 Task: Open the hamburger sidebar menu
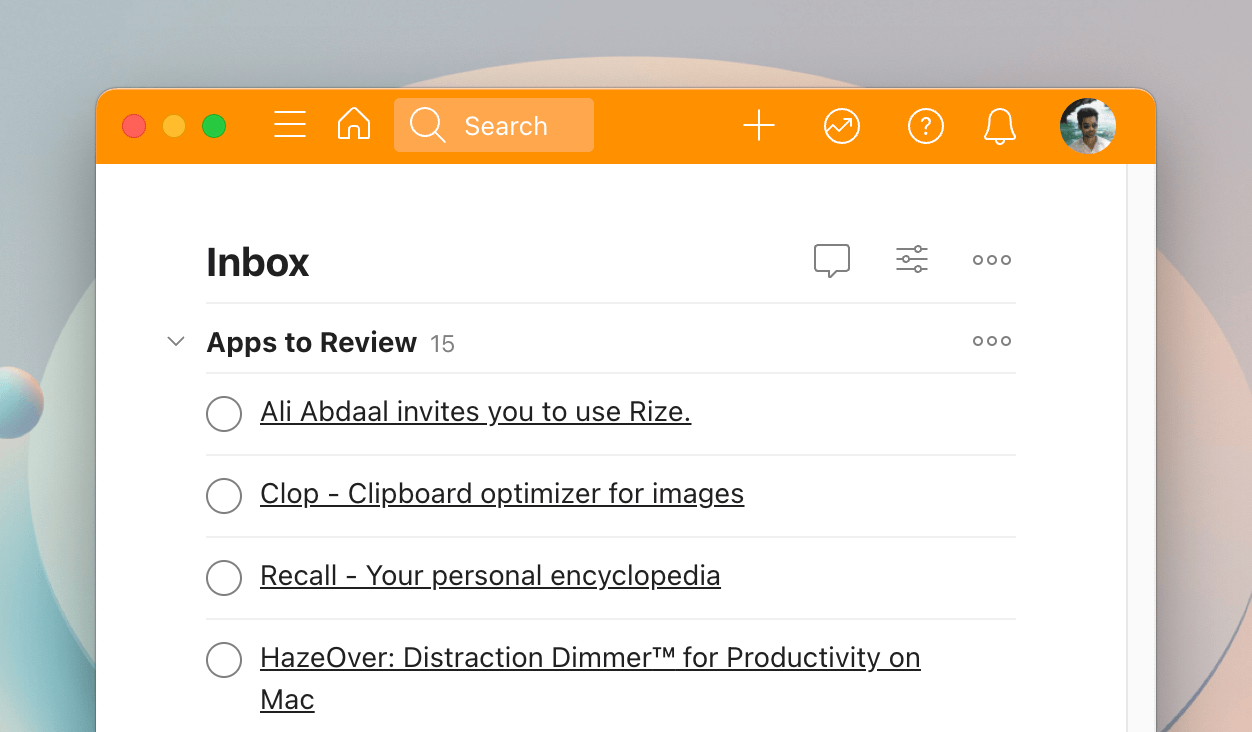[290, 125]
